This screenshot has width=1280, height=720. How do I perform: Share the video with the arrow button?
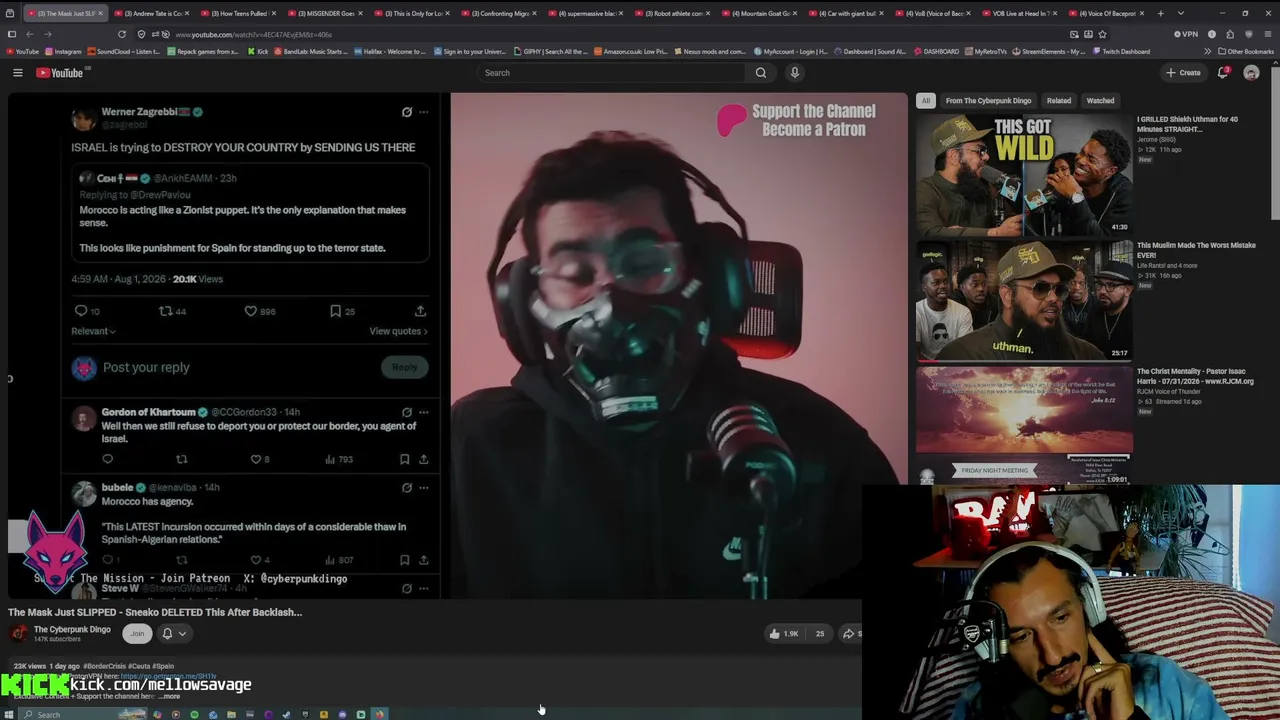point(849,633)
